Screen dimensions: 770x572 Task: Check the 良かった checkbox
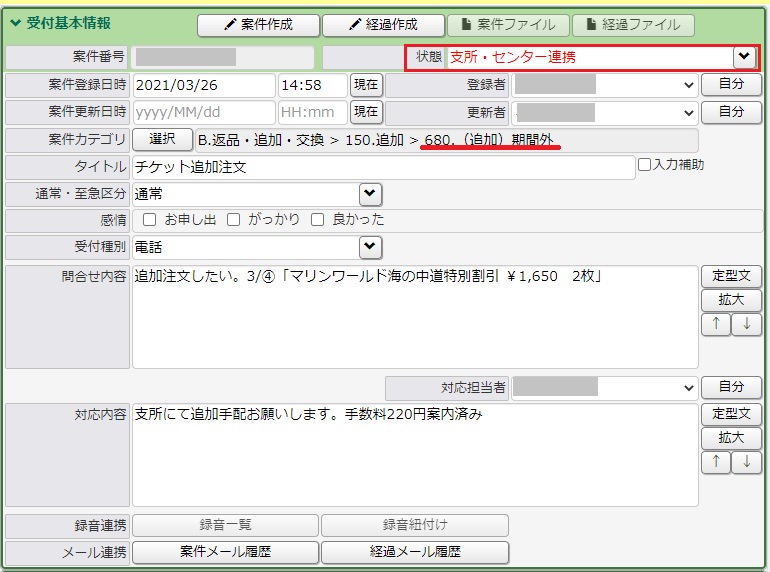318,219
